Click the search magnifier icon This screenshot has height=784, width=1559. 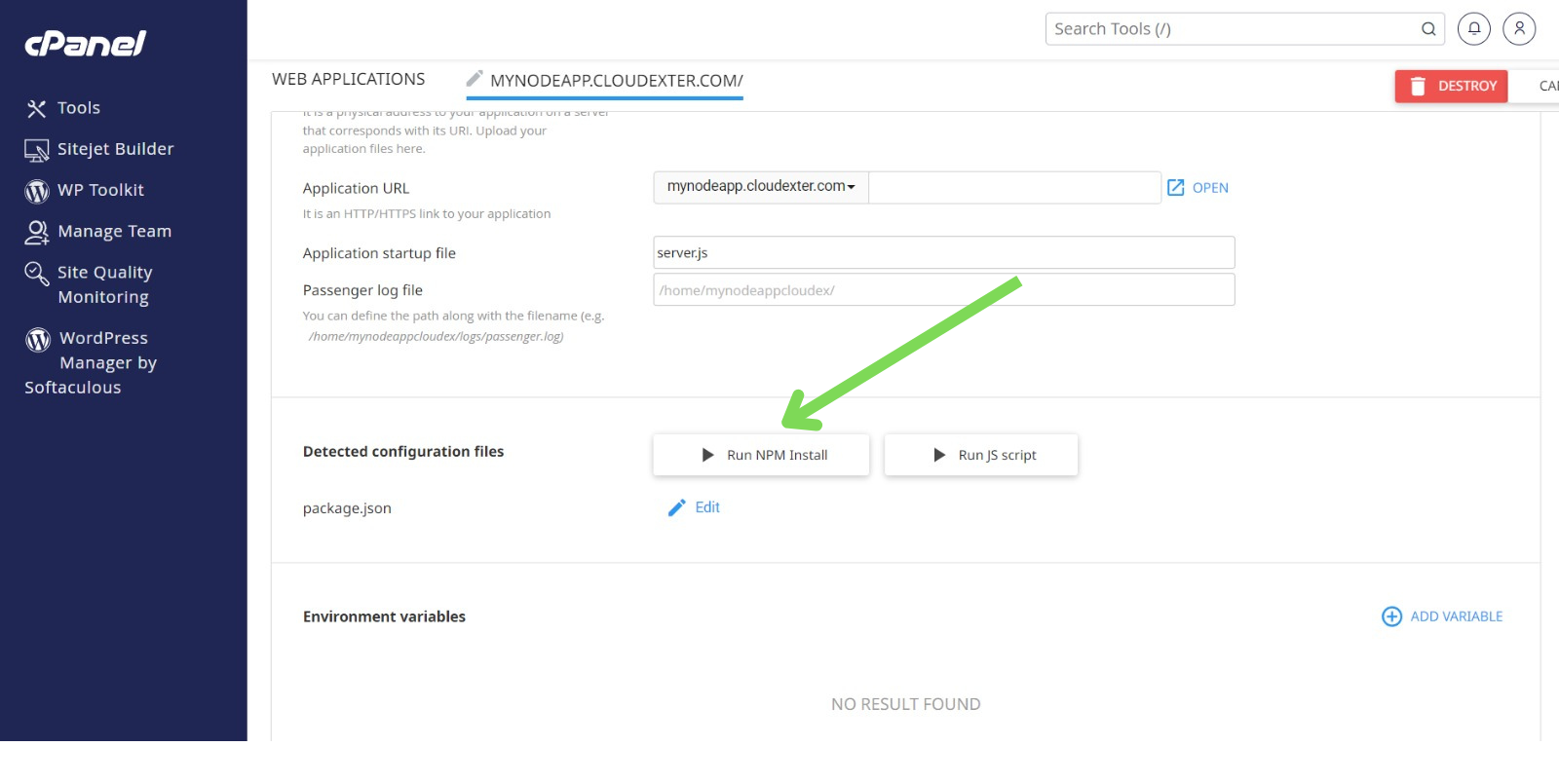click(1428, 29)
